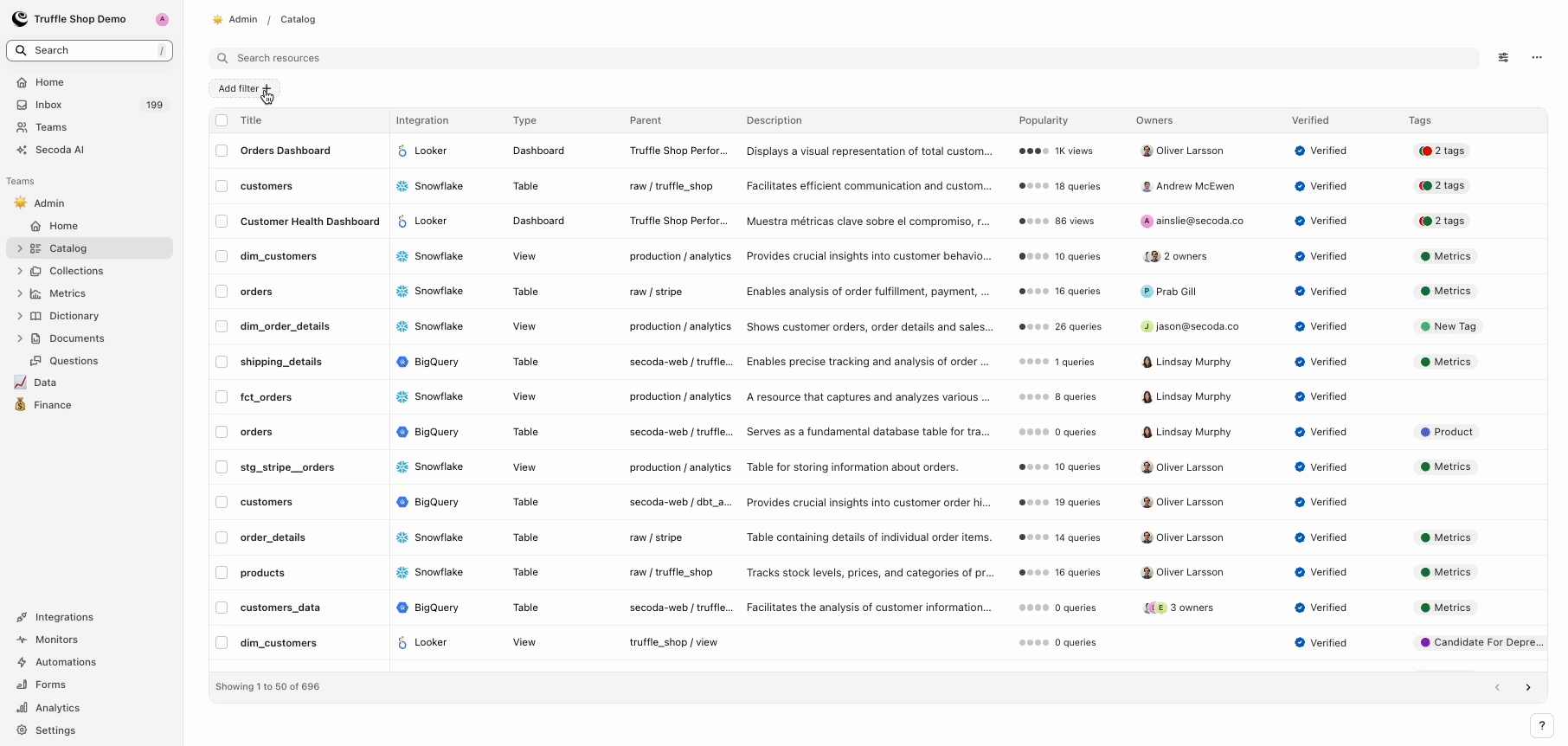The image size is (1568, 746).
Task: Go to the next page of results
Action: tap(1527, 687)
